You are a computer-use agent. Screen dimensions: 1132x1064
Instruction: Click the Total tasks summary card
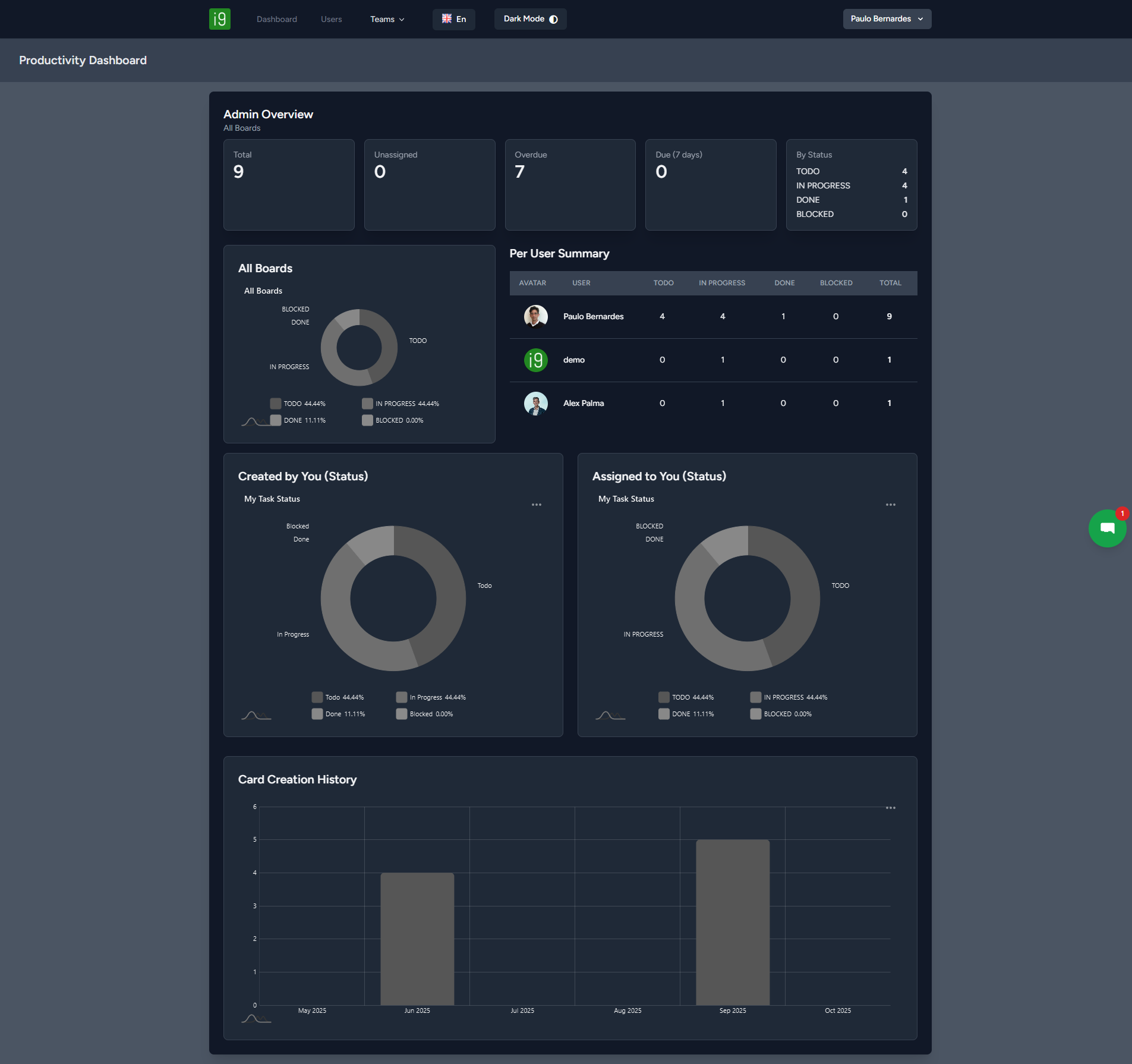pos(289,184)
